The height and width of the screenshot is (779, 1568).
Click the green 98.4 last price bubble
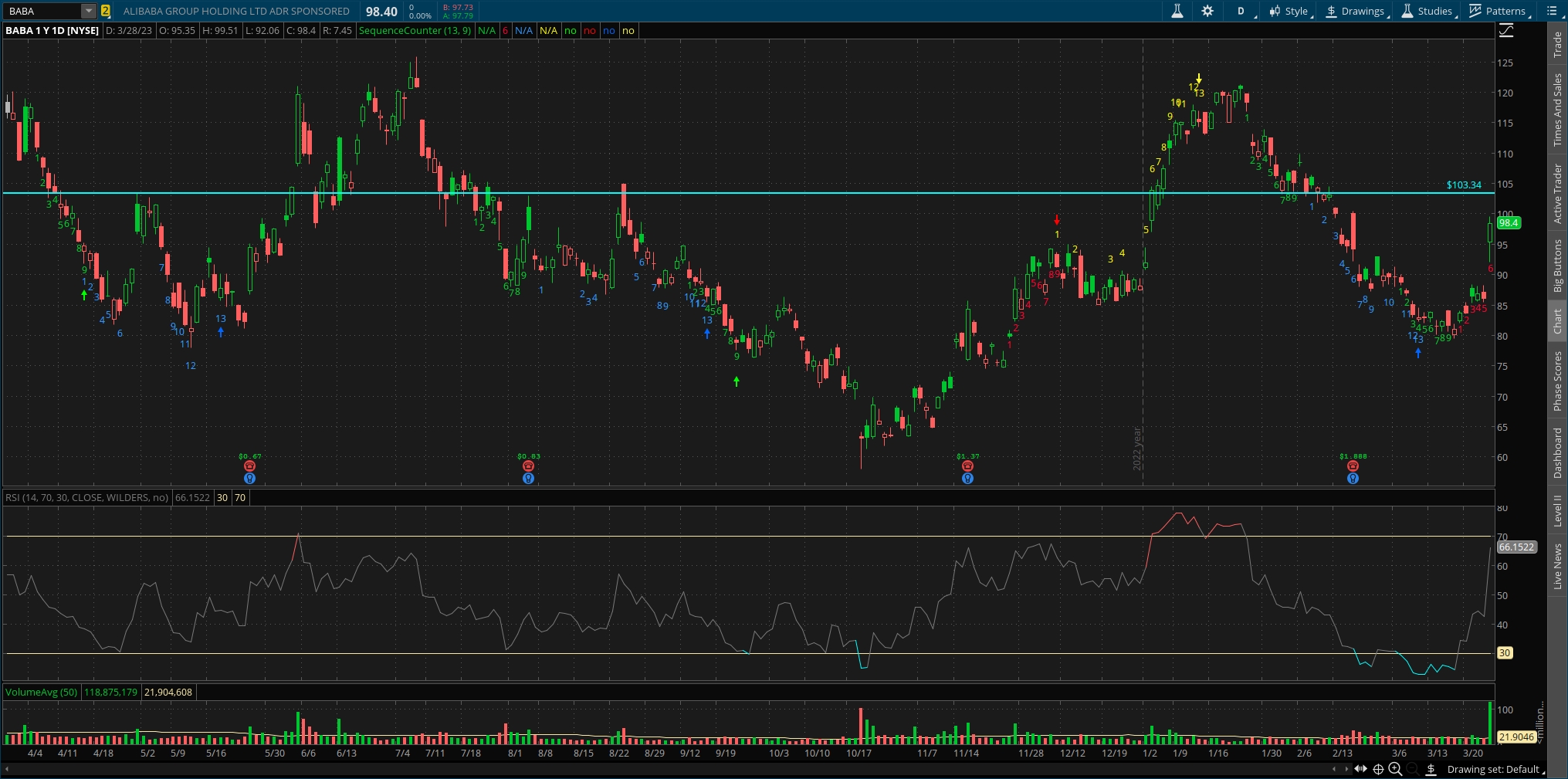pos(1509,222)
